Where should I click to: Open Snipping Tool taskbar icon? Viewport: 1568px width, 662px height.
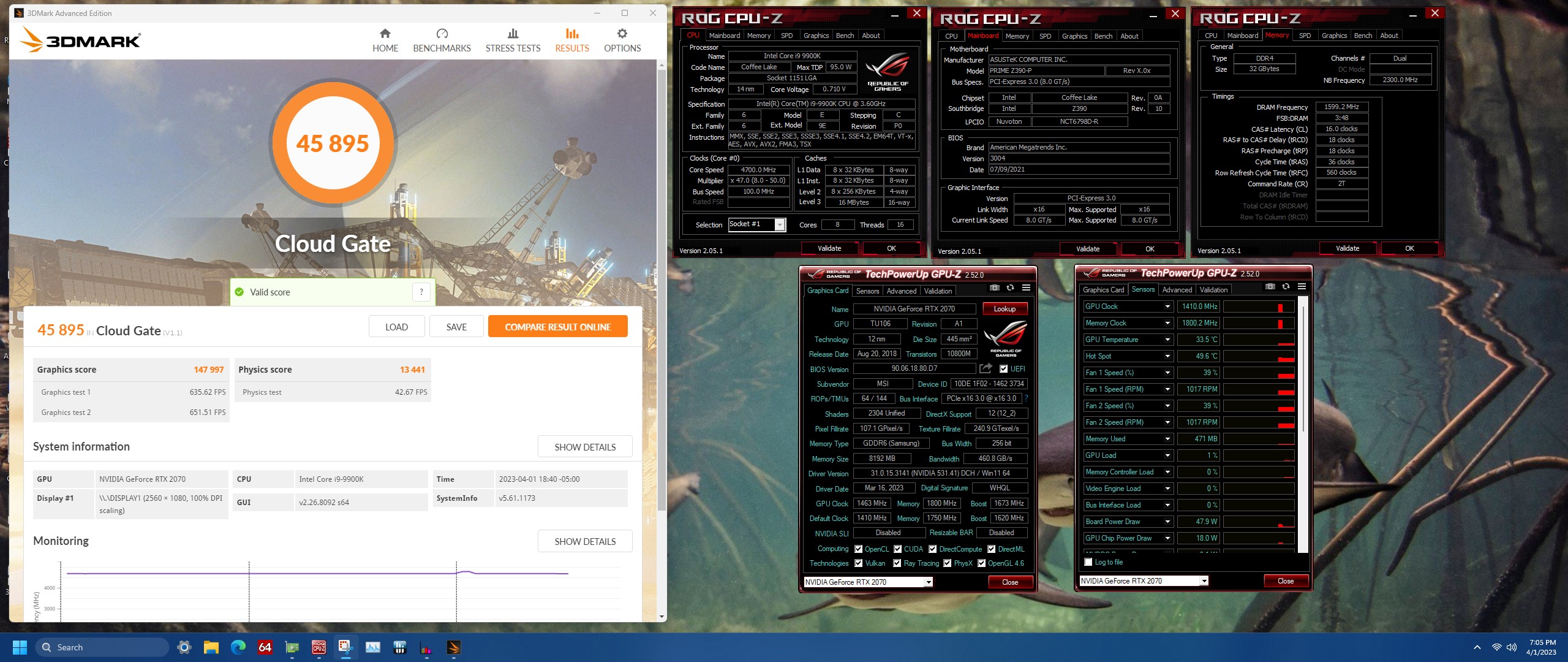click(346, 647)
